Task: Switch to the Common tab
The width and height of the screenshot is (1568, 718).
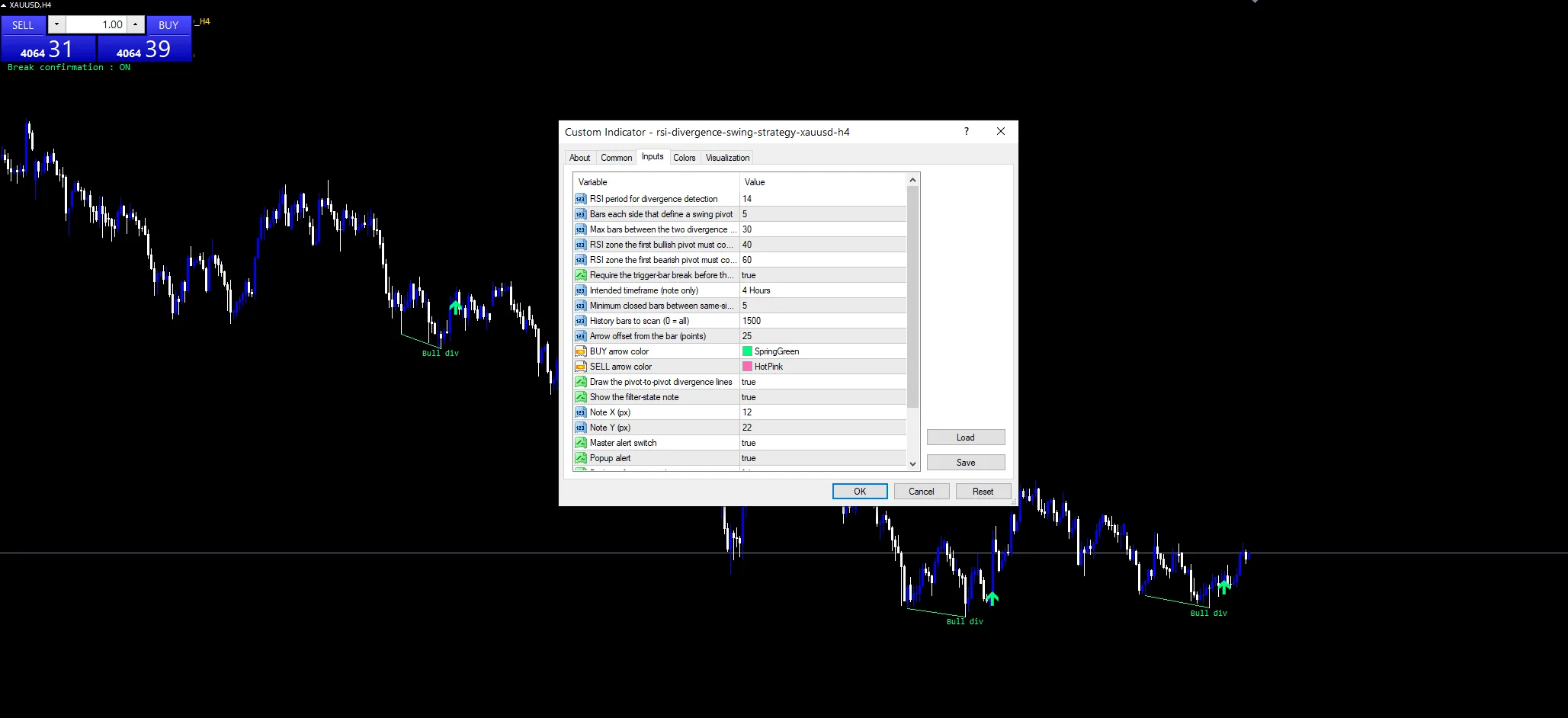Action: (x=616, y=158)
